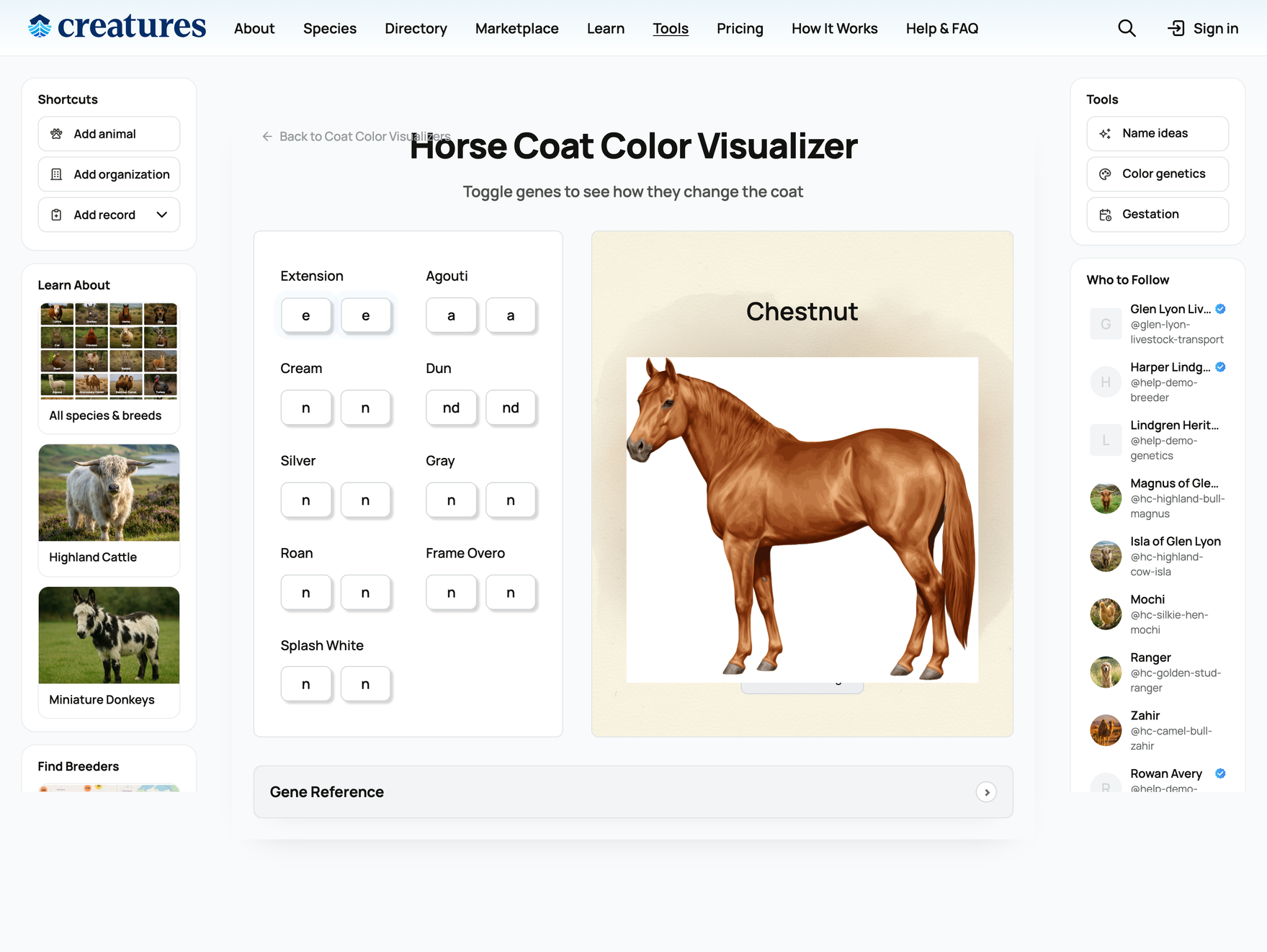This screenshot has height=952, width=1267.
Task: Go to the Directory page
Action: click(416, 28)
